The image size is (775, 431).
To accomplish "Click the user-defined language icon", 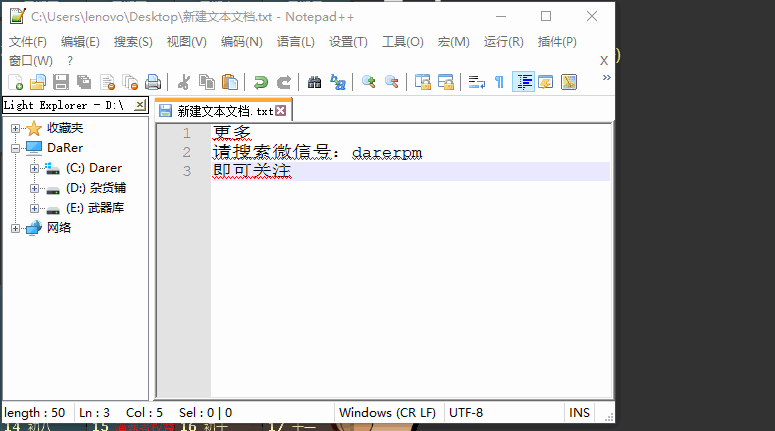I will 546,82.
